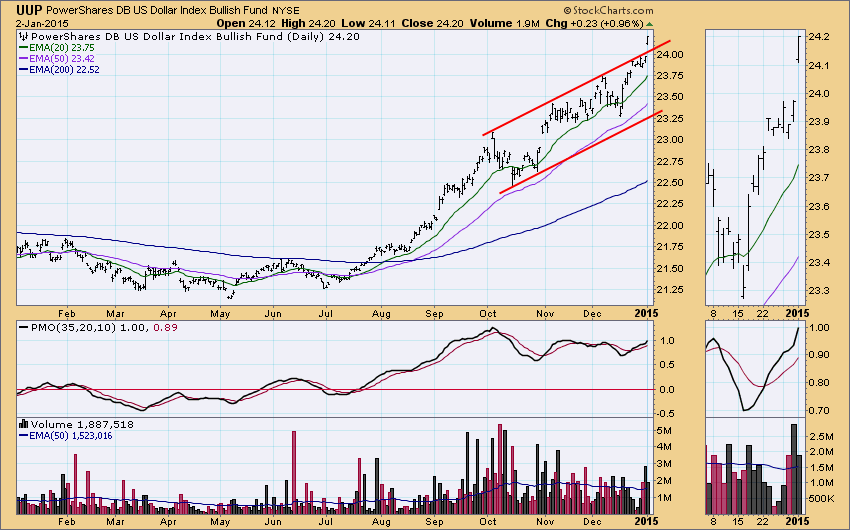850x530 pixels.
Task: Click the 2-Jan-2015 date label
Action: coord(42,23)
